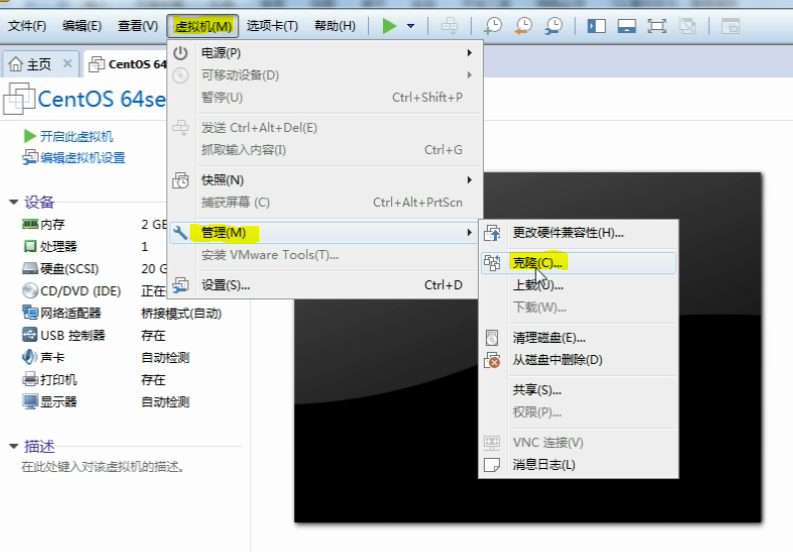Click the Revert to Snapshot clock icon
This screenshot has width=793, height=552.
click(523, 25)
